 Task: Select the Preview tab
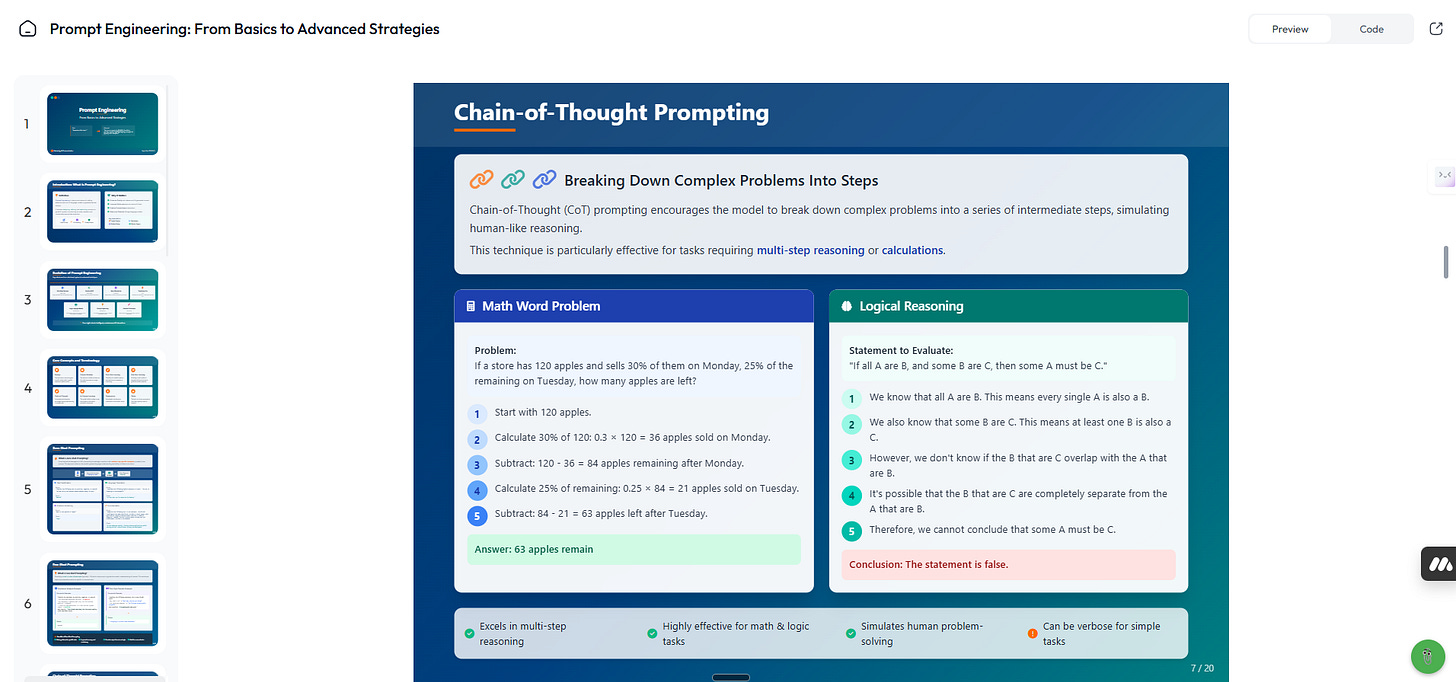coord(1289,29)
